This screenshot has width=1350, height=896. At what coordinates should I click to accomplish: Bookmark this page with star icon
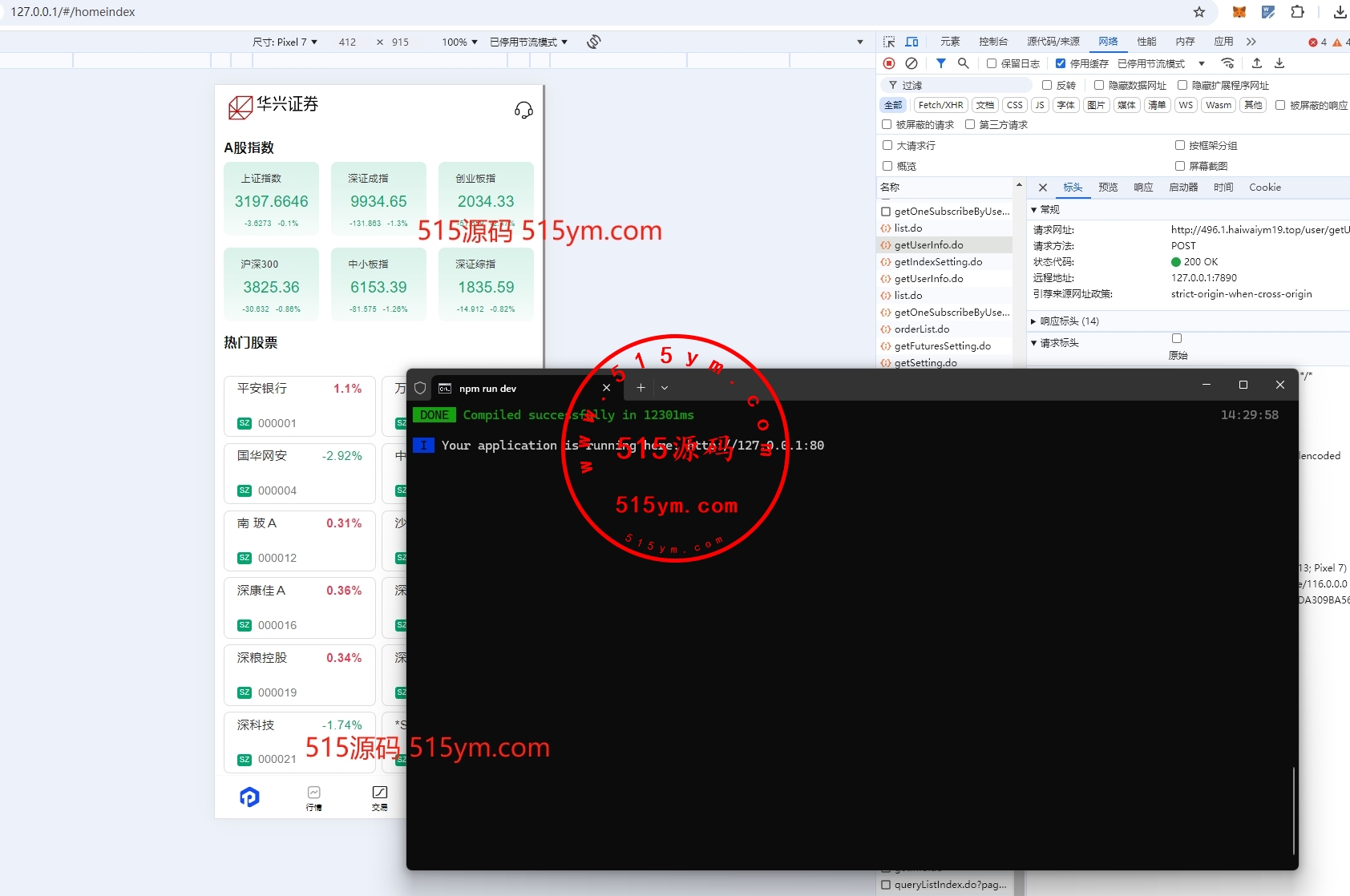(1199, 12)
